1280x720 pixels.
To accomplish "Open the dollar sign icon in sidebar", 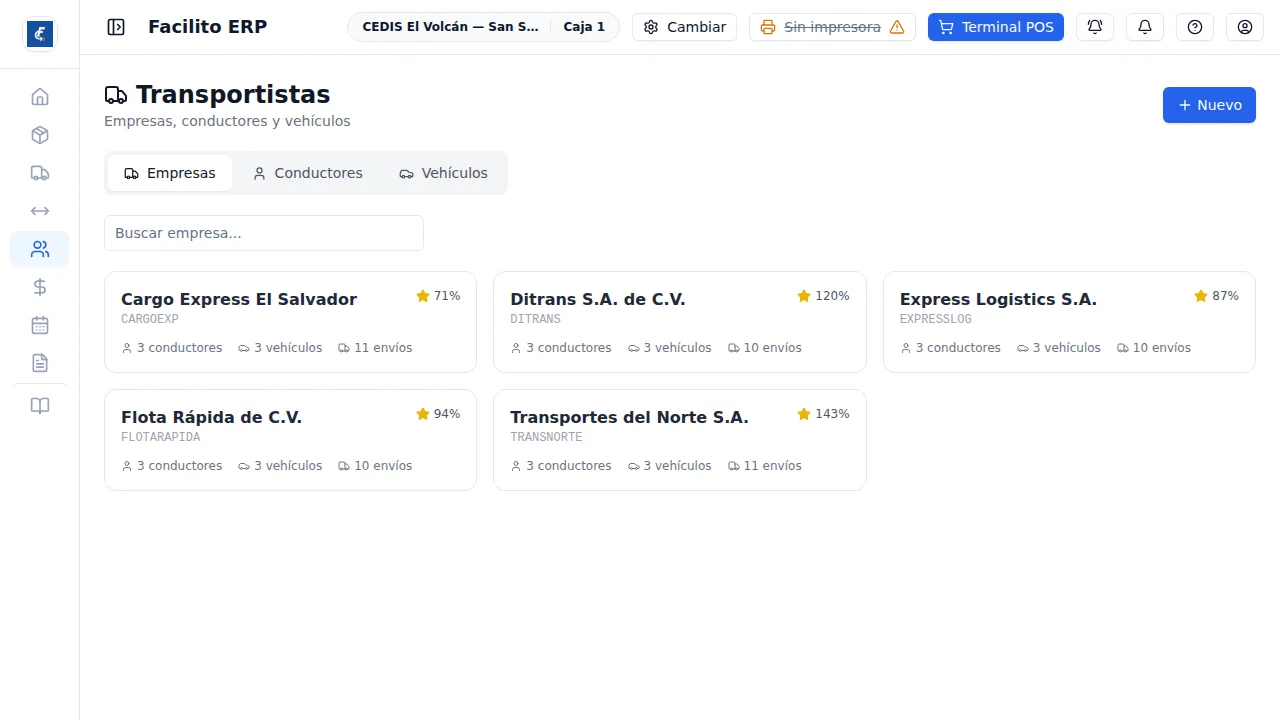I will point(40,287).
